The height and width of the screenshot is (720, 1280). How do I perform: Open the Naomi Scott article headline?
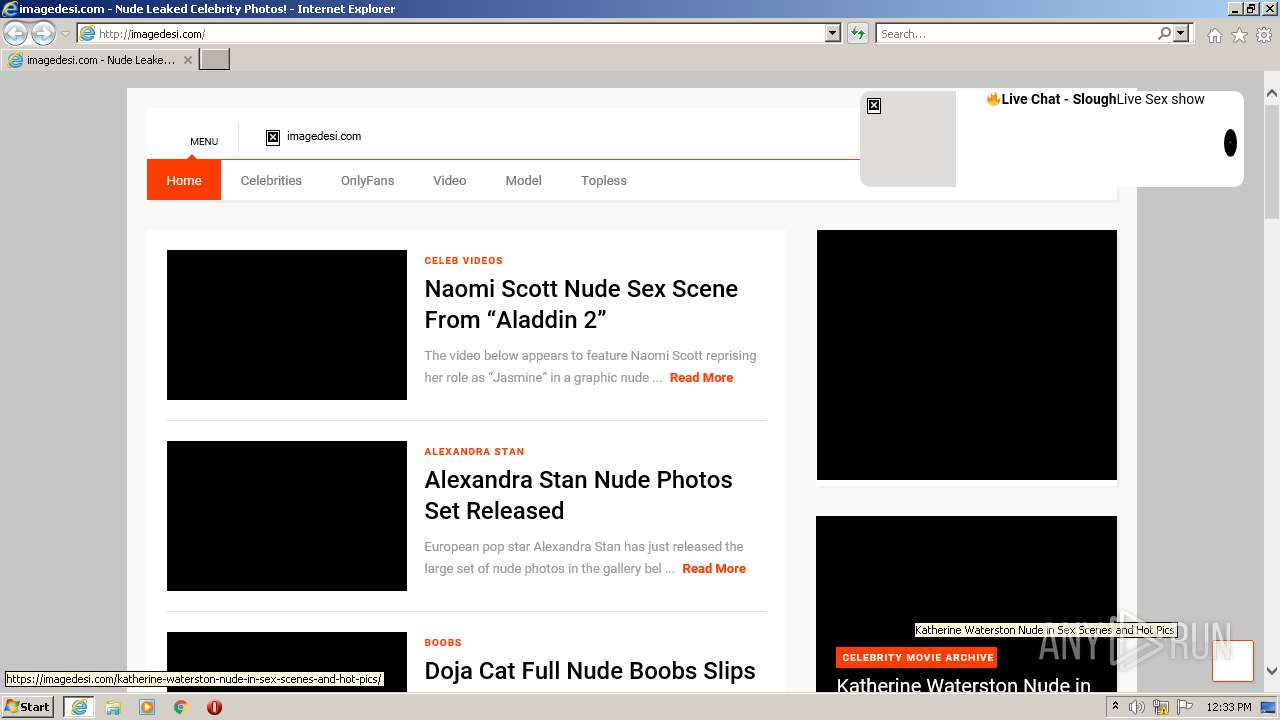pyautogui.click(x=581, y=304)
